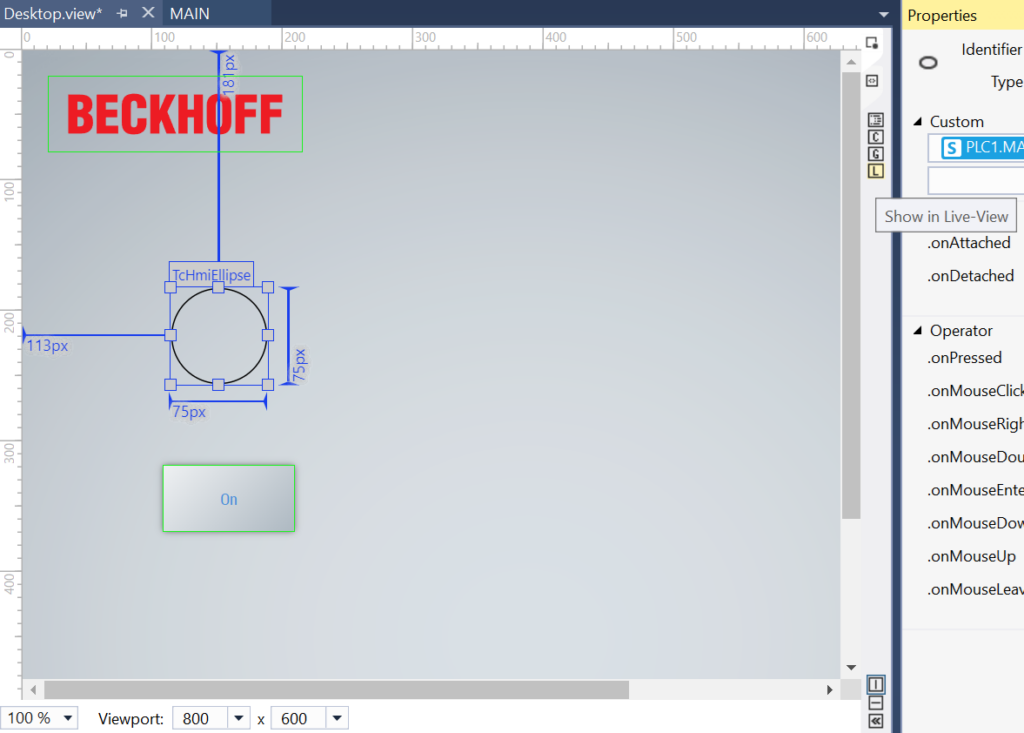This screenshot has height=733, width=1024.
Task: Click the viewport height field showing 600
Action: click(298, 719)
